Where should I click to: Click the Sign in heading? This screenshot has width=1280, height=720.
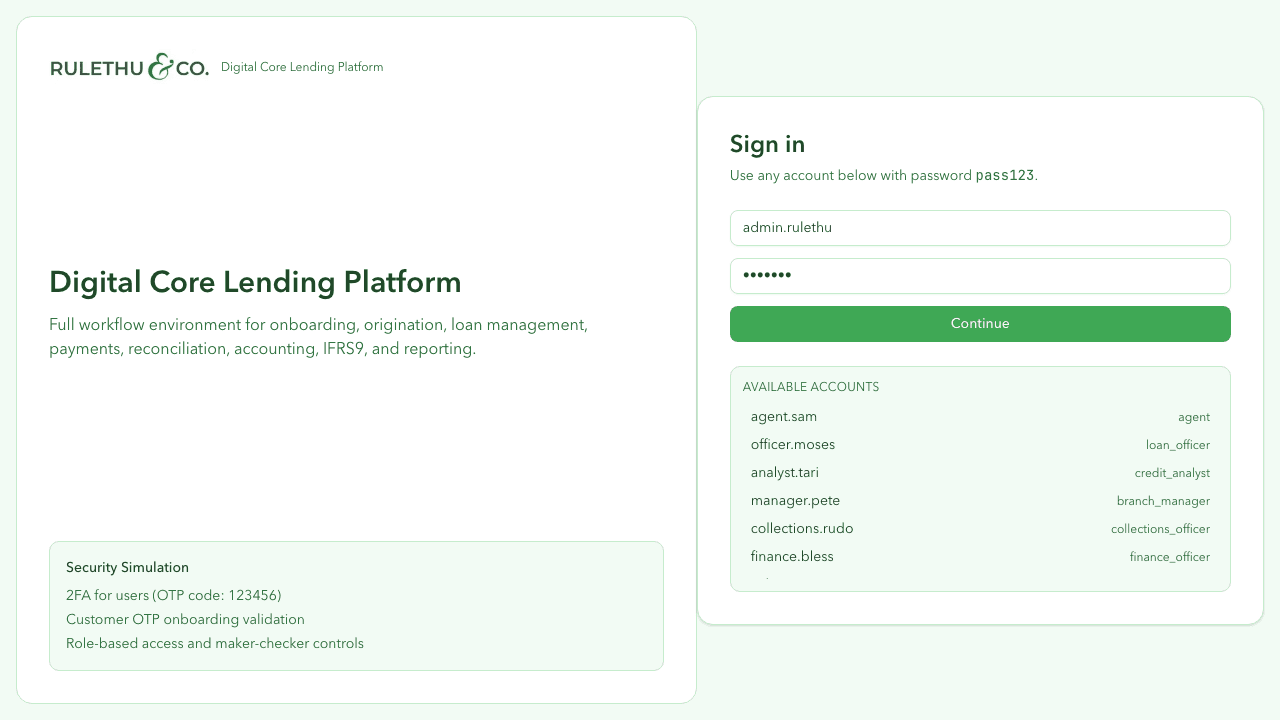coord(767,144)
